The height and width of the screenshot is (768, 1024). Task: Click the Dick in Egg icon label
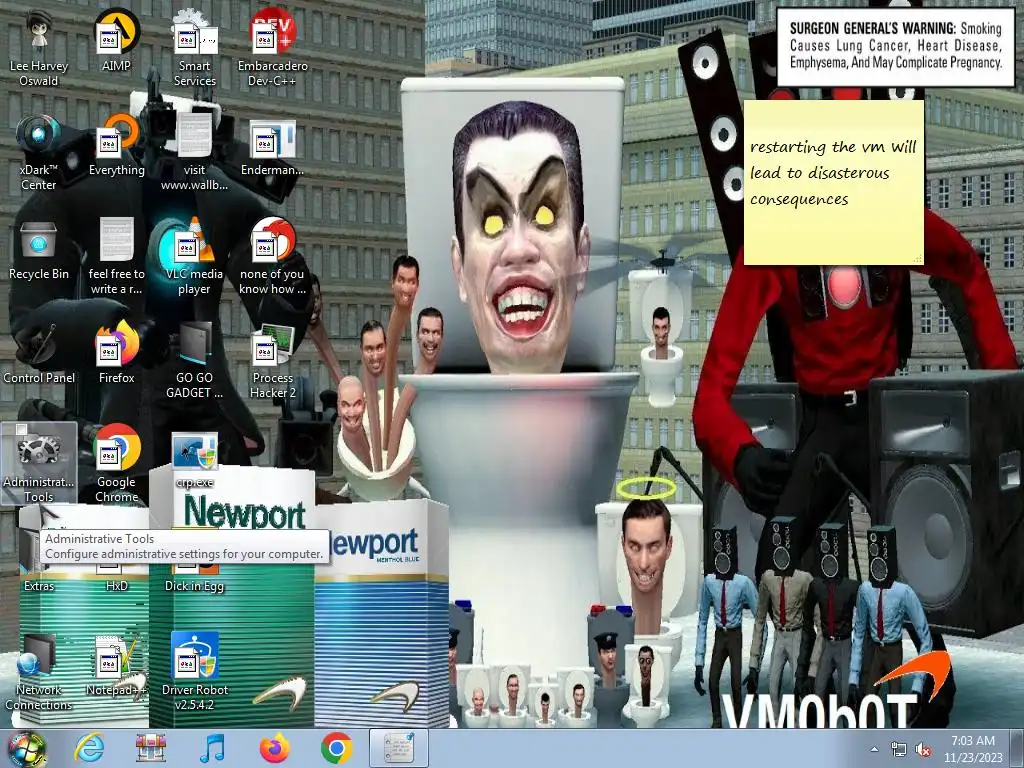pos(195,586)
